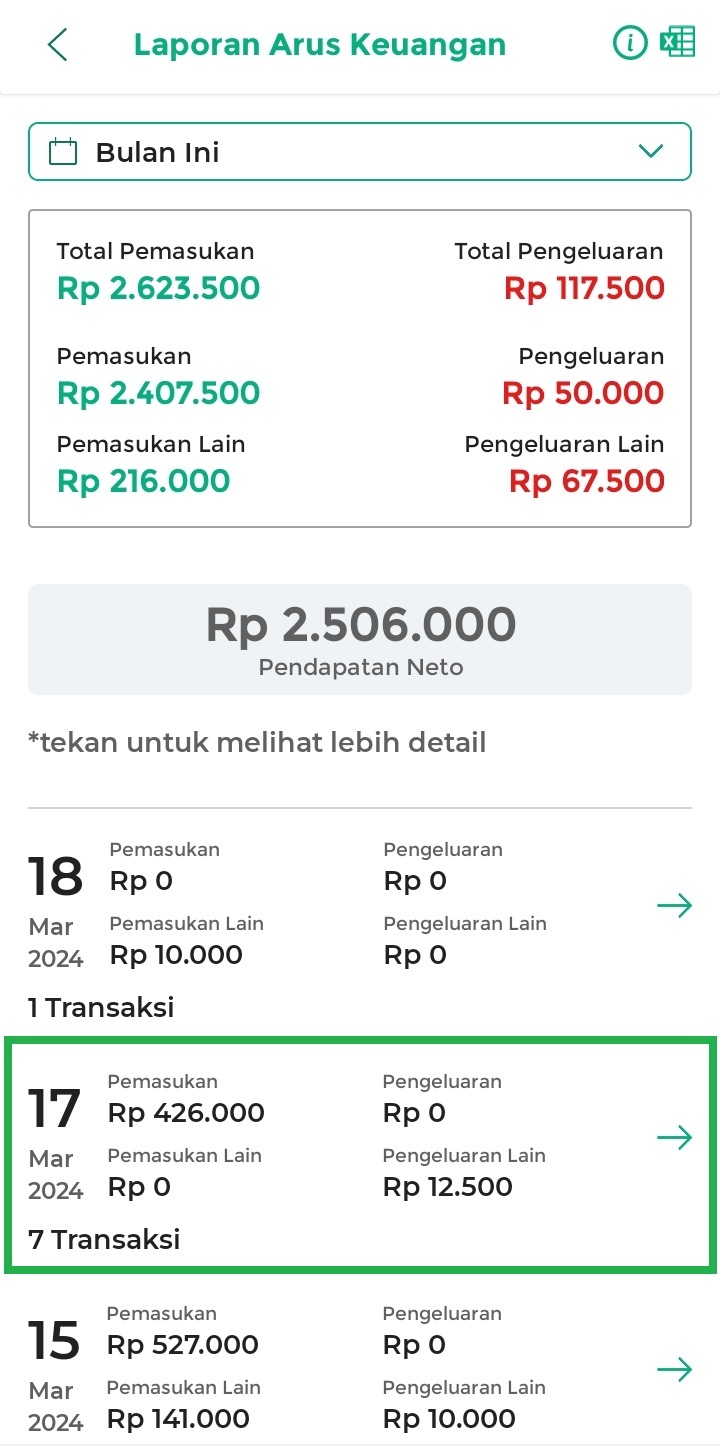Tap the 1 Transaksi label
Viewport: 720px width, 1446px height.
101,1008
